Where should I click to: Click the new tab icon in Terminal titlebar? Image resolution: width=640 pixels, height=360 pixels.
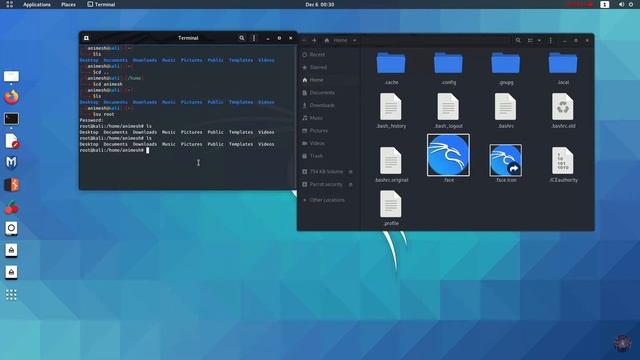(x=87, y=38)
